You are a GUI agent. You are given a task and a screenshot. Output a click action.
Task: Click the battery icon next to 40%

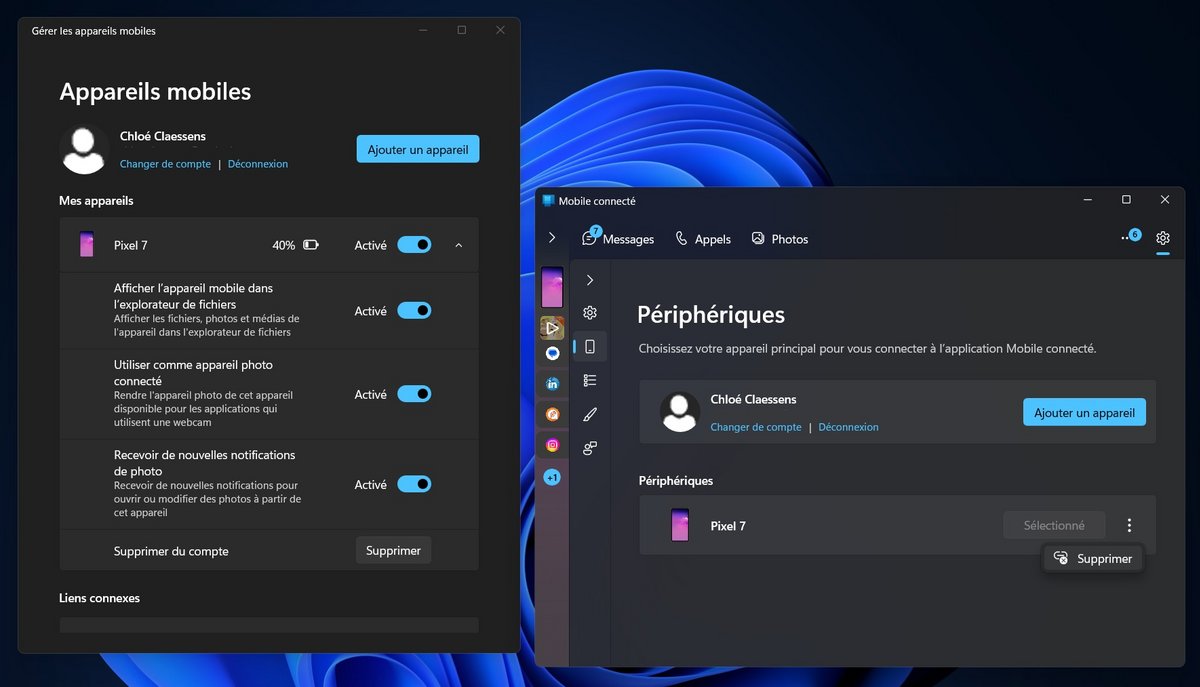[311, 245]
